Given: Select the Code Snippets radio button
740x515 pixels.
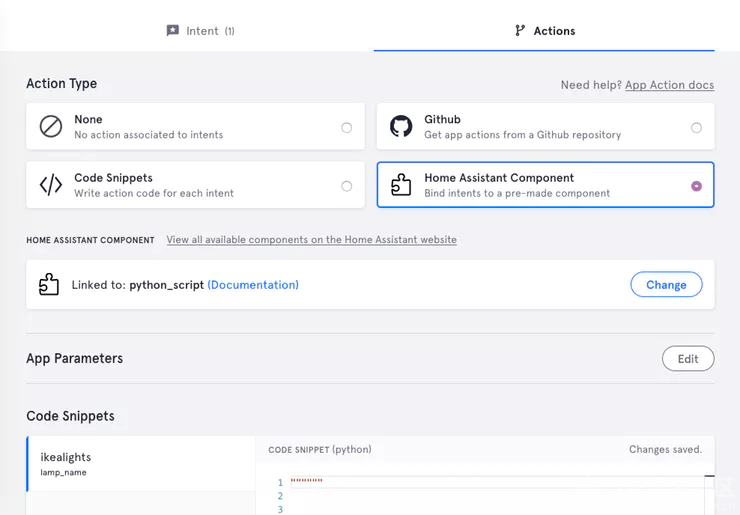Looking at the screenshot, I should click(x=346, y=186).
